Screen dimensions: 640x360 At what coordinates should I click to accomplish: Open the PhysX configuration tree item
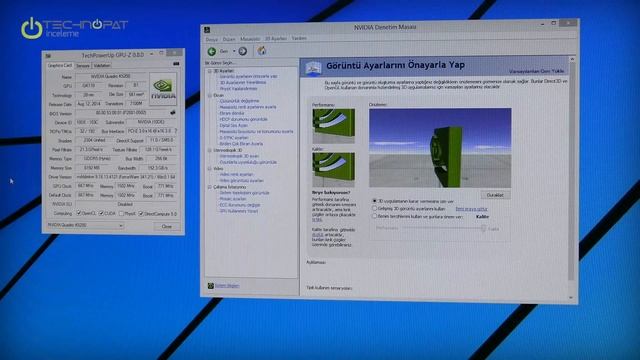tap(239, 89)
